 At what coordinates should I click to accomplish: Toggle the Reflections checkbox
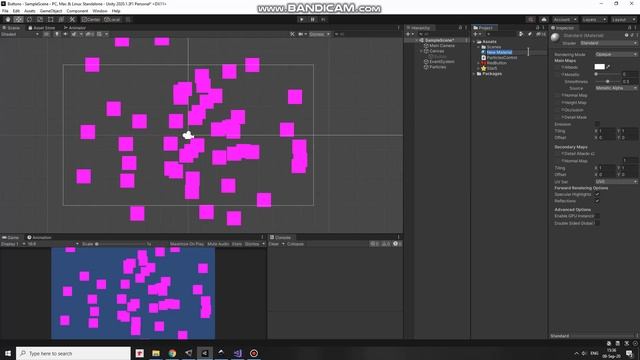tap(597, 201)
